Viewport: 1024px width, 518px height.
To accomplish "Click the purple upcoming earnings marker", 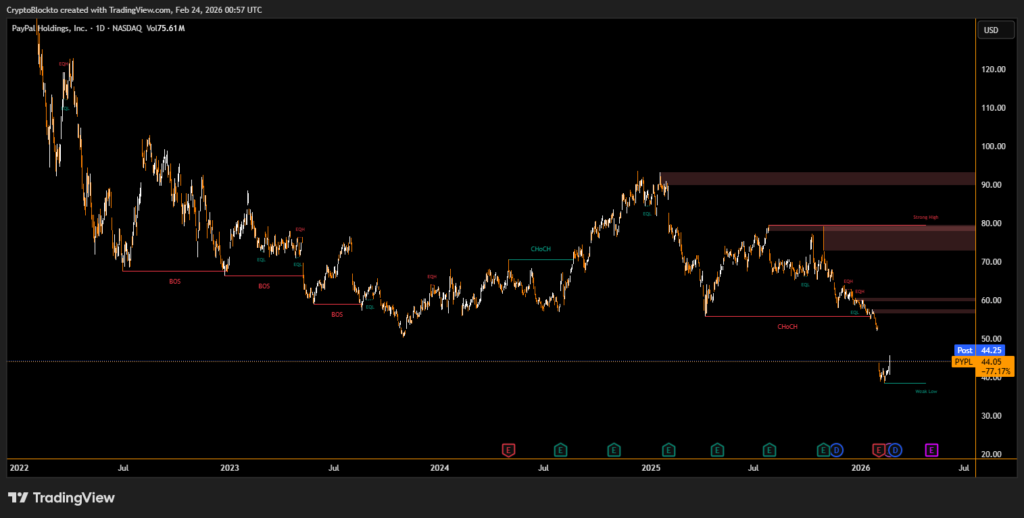I will coord(931,450).
